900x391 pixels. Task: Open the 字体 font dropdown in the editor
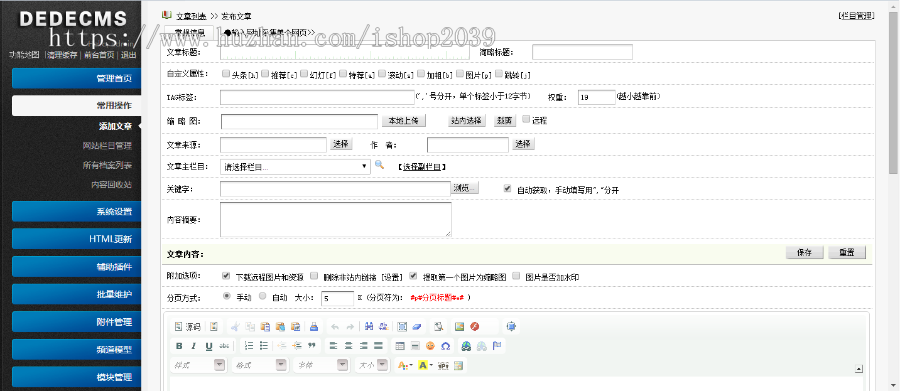tap(321, 365)
